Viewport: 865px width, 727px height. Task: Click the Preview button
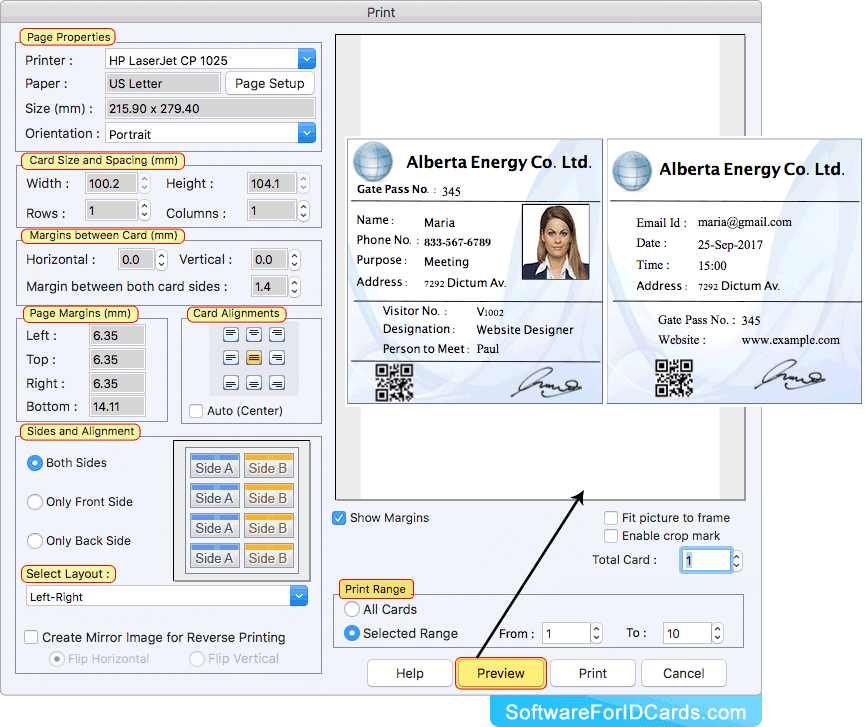[x=501, y=673]
